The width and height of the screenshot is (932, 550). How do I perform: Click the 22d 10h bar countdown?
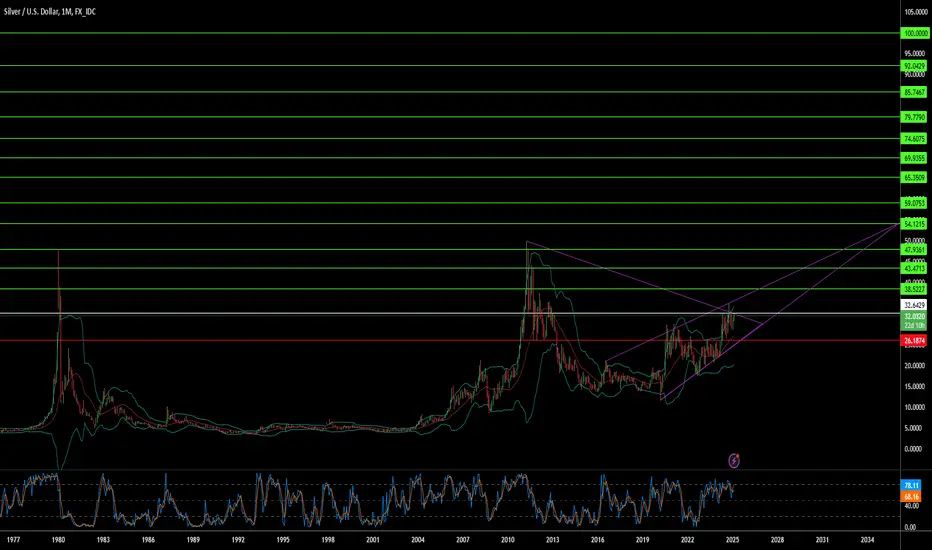tap(914, 326)
